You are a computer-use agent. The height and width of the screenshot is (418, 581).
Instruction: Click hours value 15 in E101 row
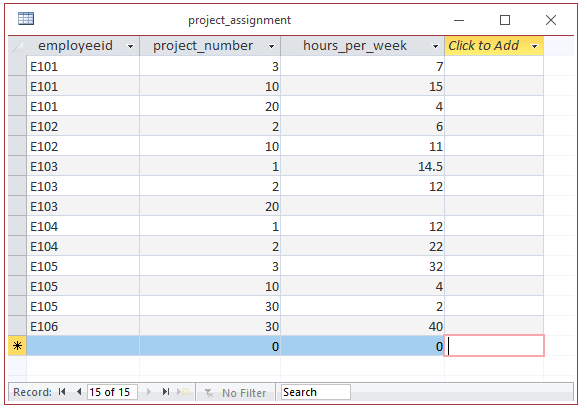tap(362, 86)
